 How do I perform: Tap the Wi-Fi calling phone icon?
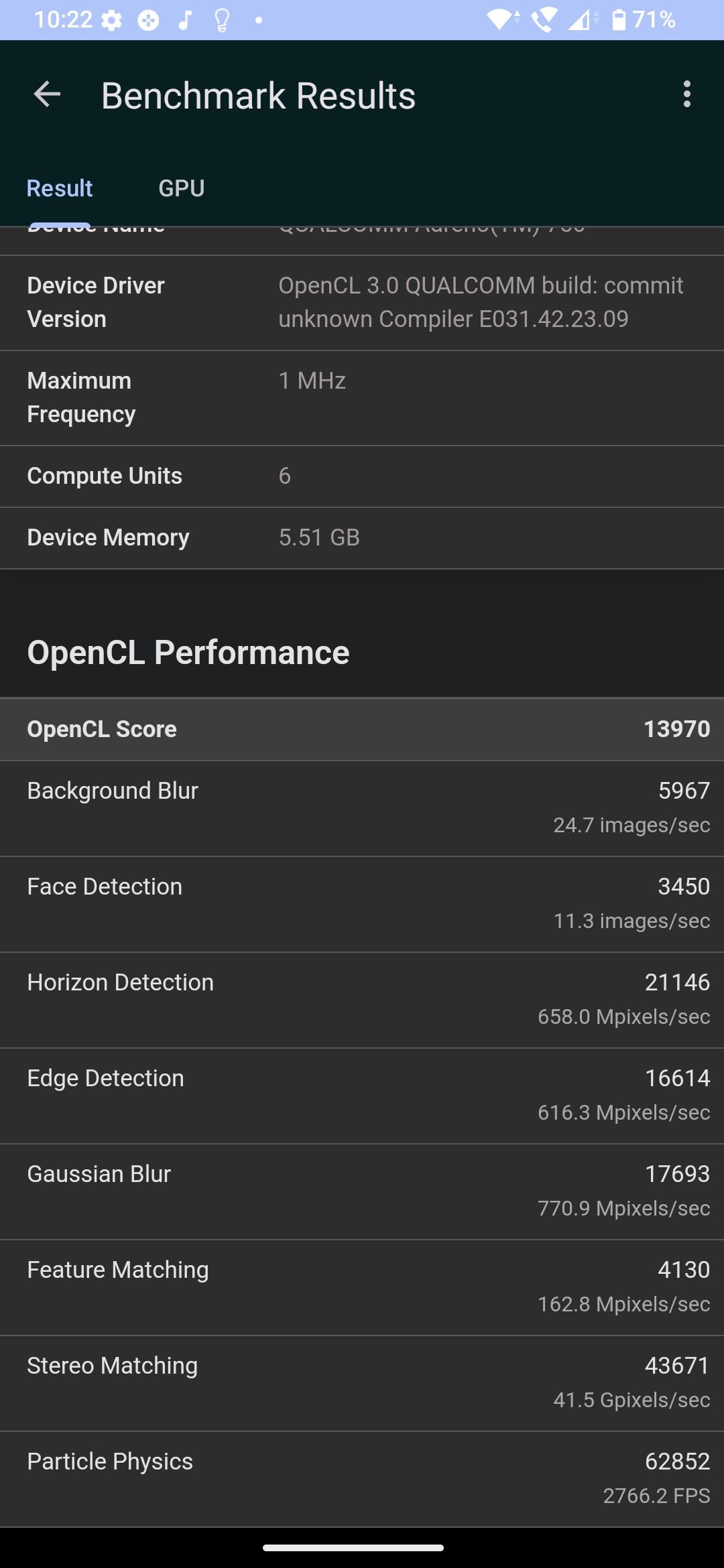[x=544, y=20]
